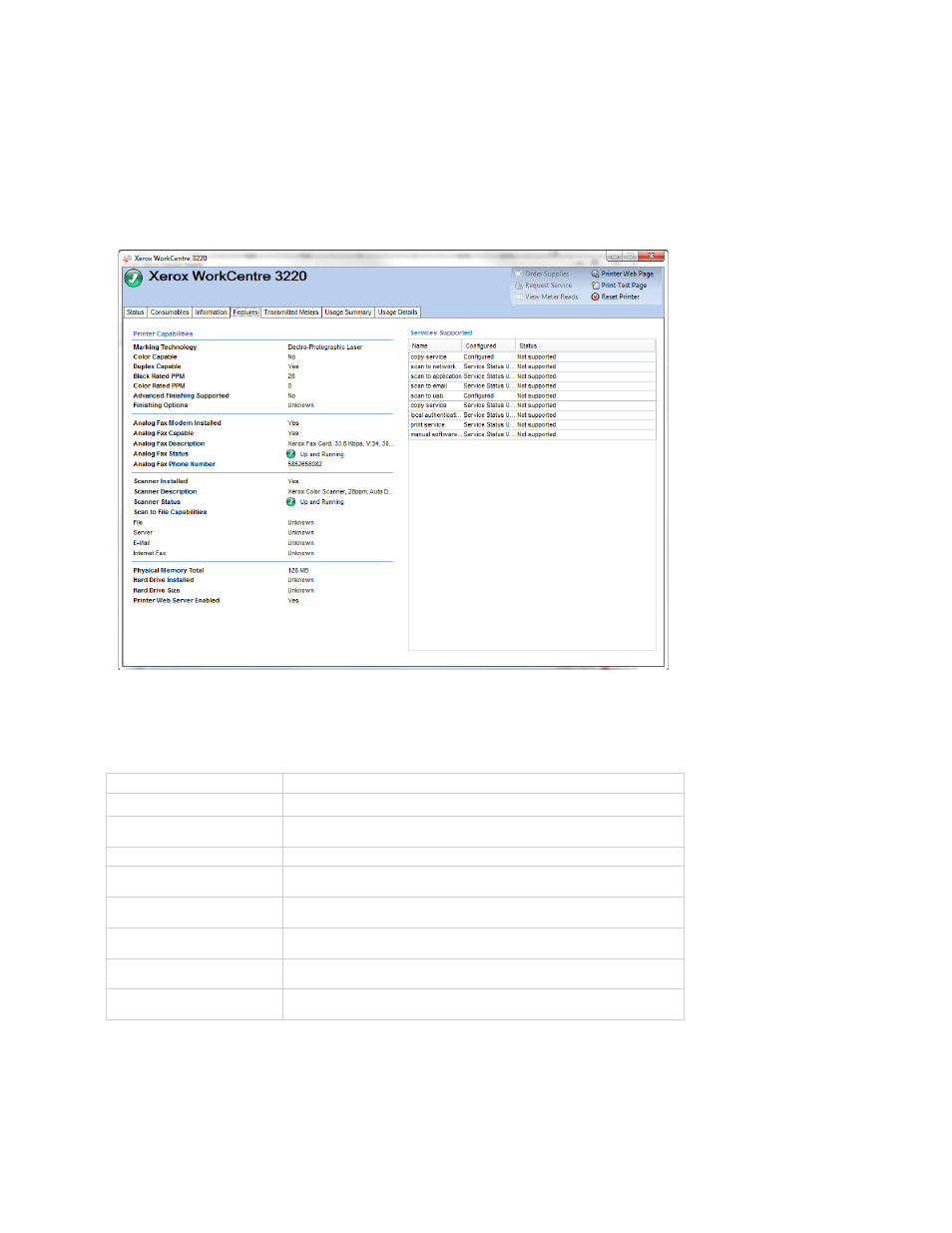This screenshot has height=1233, width=952.
Task: Sort services by Name column header
Action: 435,345
